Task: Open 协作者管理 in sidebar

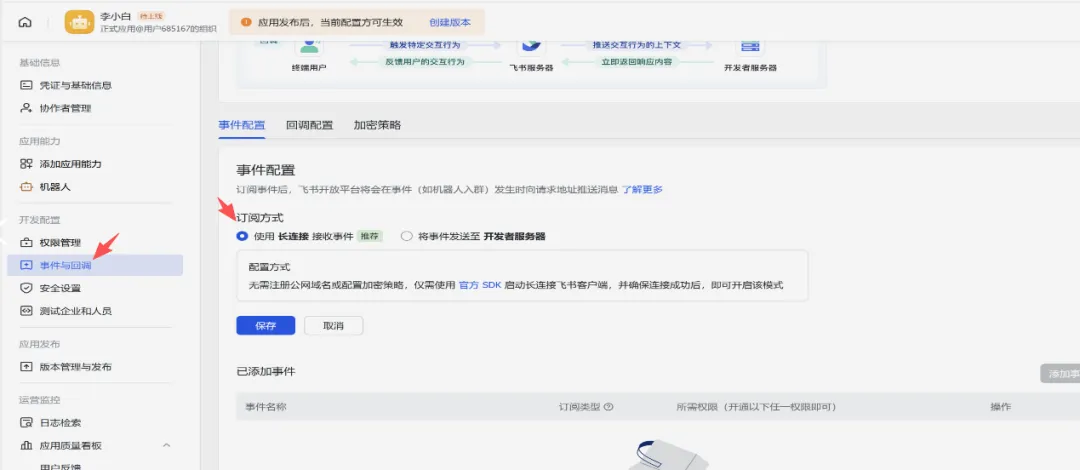Action: point(65,108)
